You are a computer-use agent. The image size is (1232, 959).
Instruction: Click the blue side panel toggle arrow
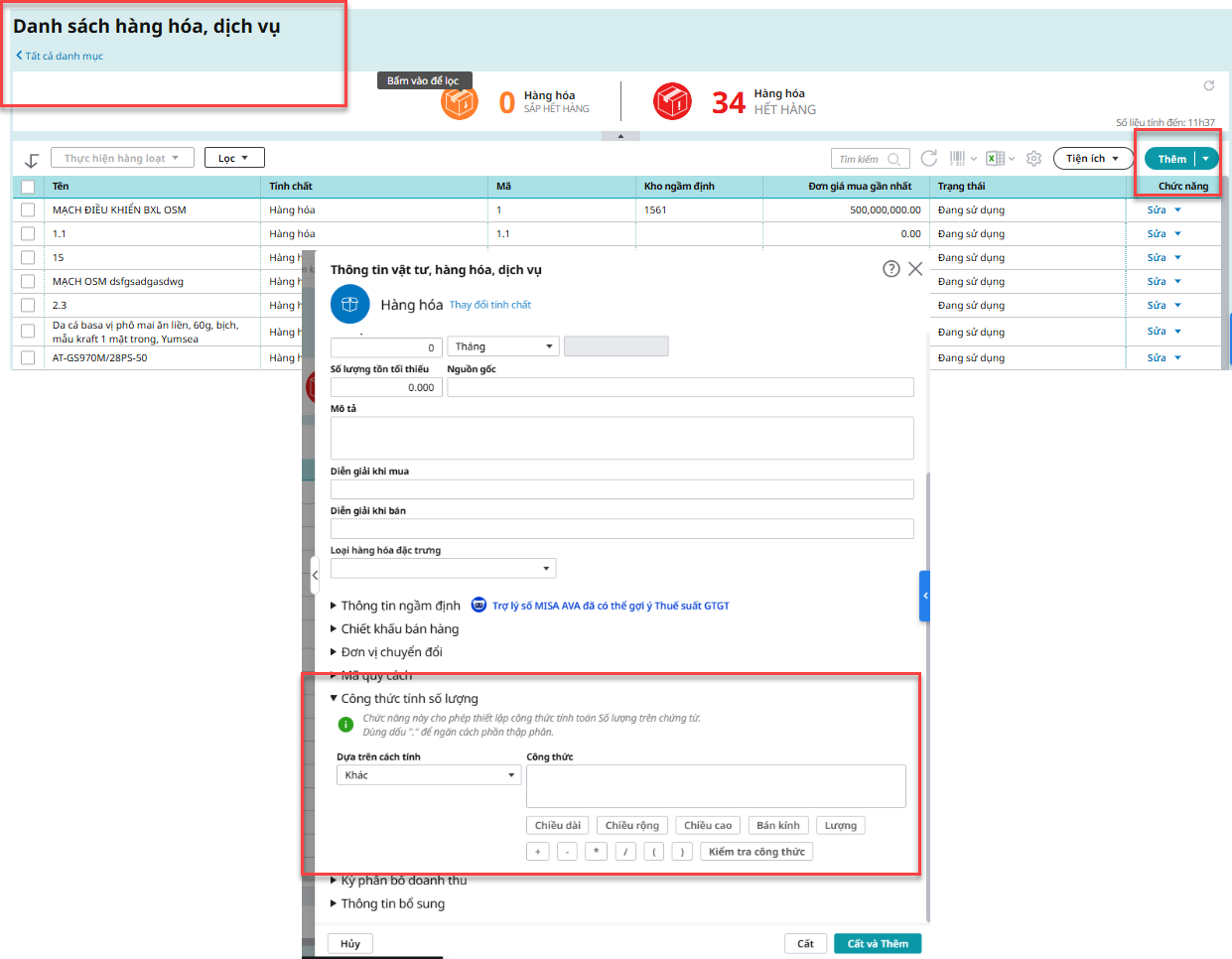[925, 596]
